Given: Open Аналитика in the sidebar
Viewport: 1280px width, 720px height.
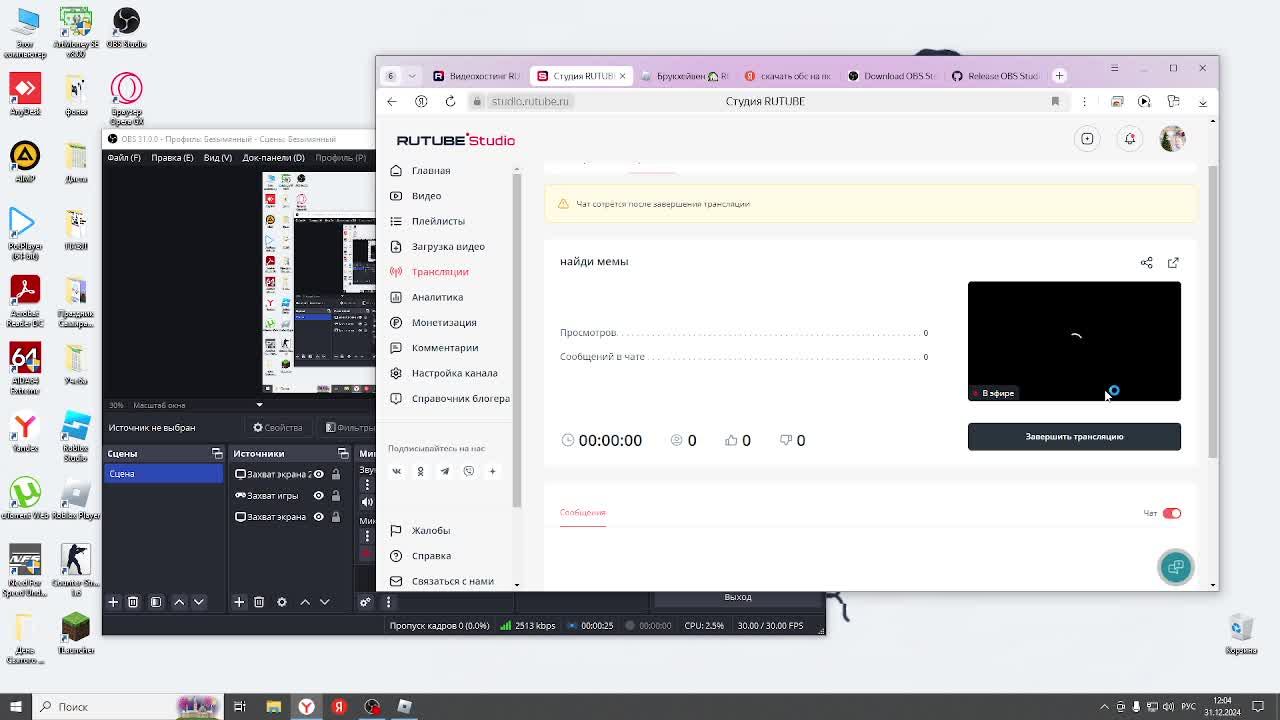Looking at the screenshot, I should [437, 297].
